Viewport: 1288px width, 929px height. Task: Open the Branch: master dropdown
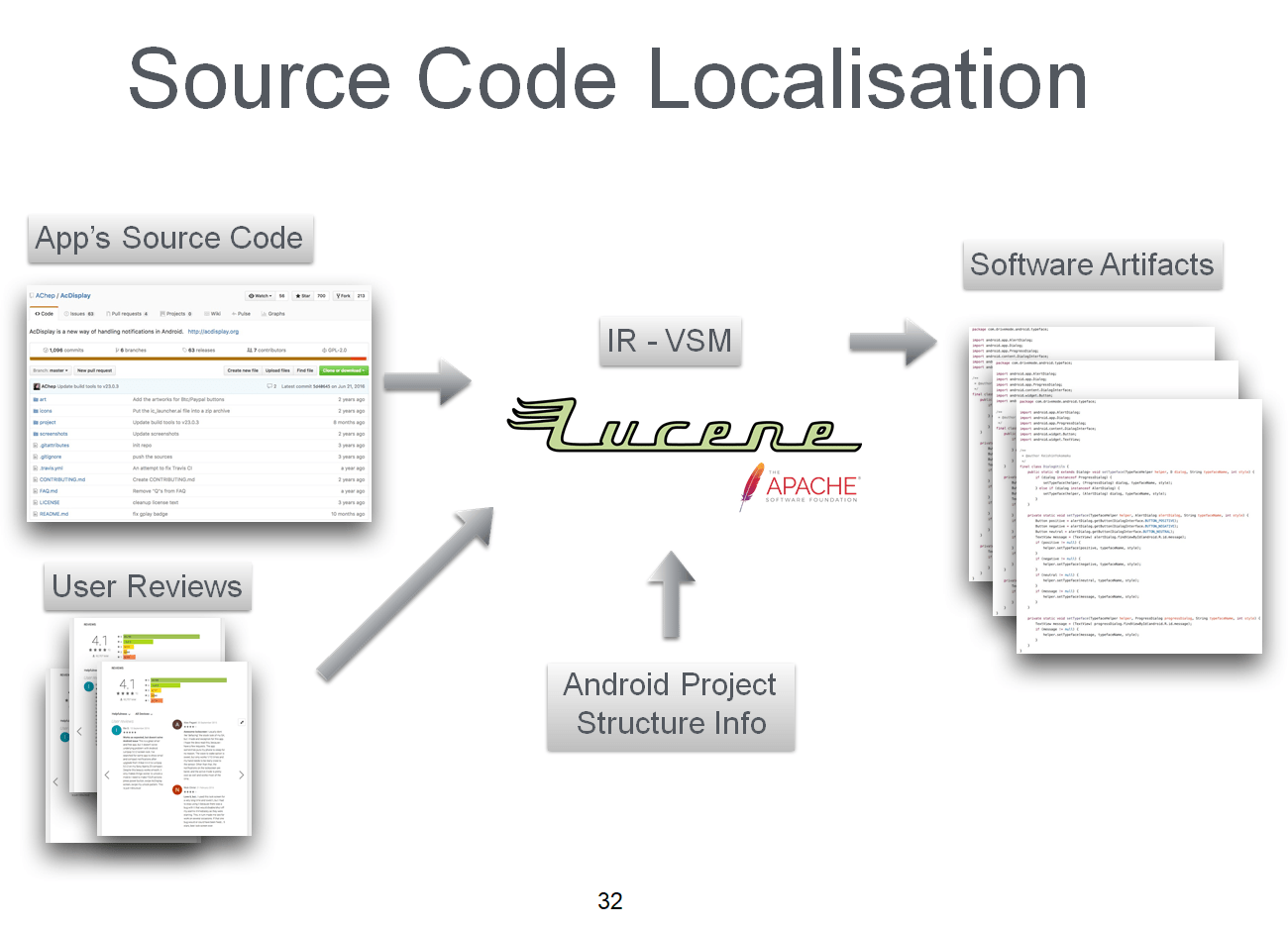coord(51,370)
